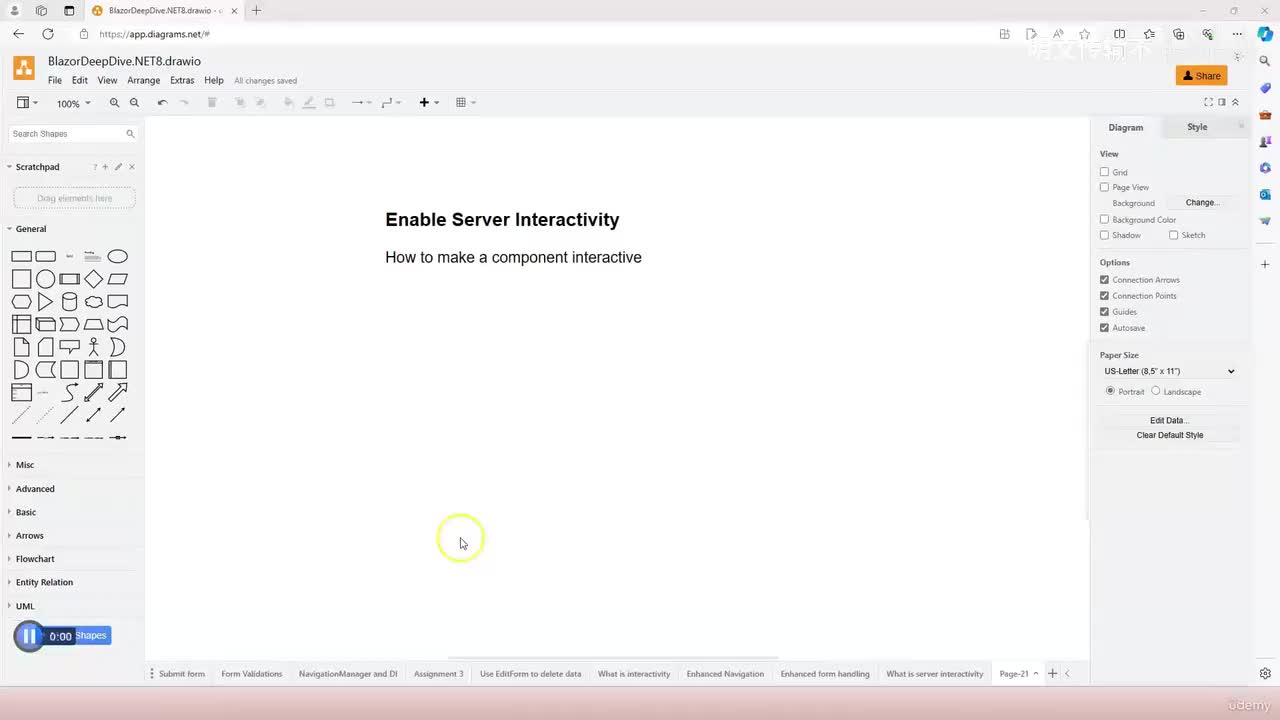Viewport: 1280px width, 720px height.
Task: Select the Triangle shape
Action: [x=45, y=301]
